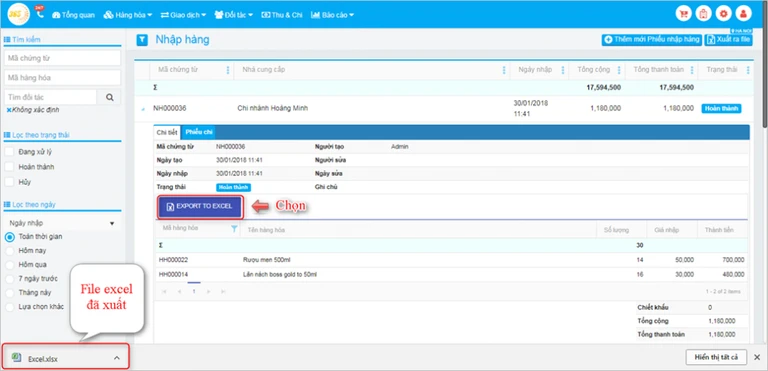This screenshot has height=371, width=768.
Task: Check the Hủy status filter
Action: coord(9,182)
